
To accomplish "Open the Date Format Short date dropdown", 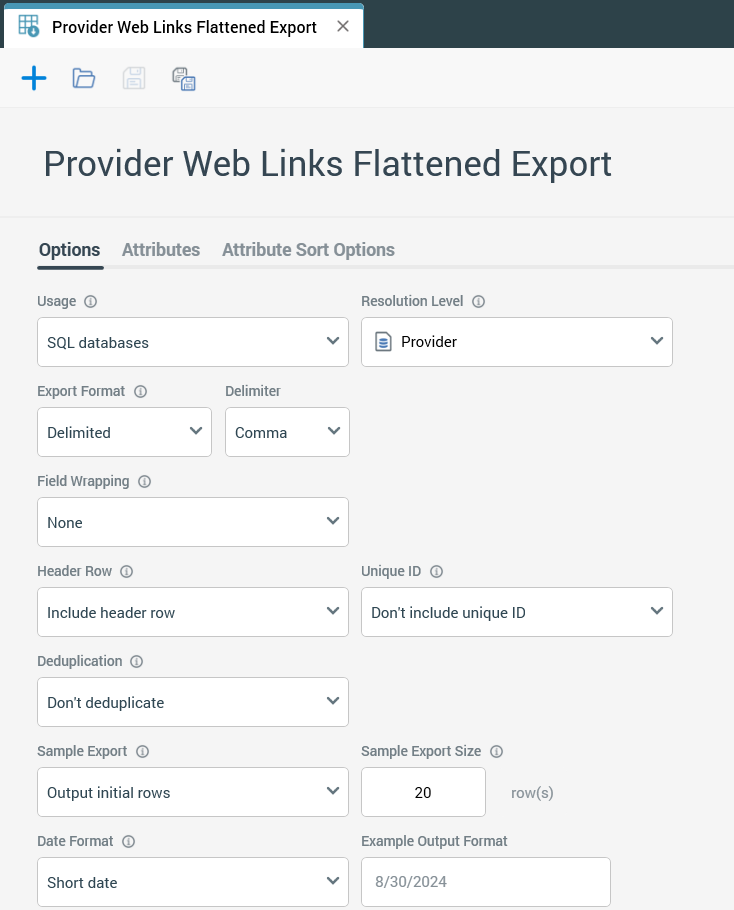I will [x=193, y=882].
